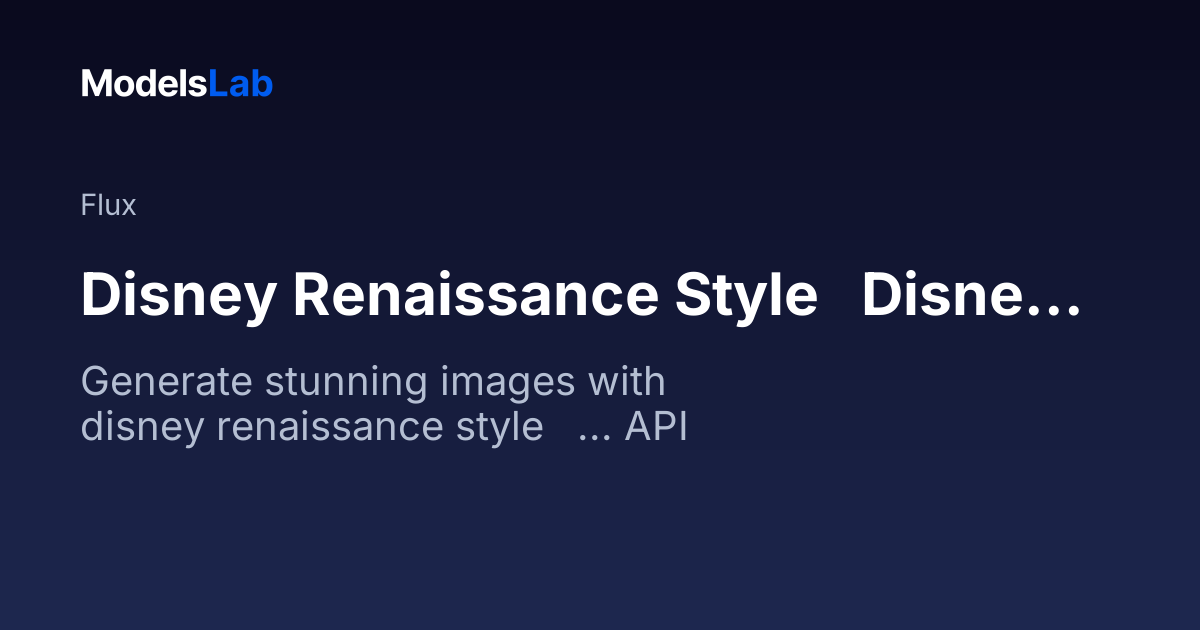
Task: Click the word "with" in the description
Action: coord(626,382)
